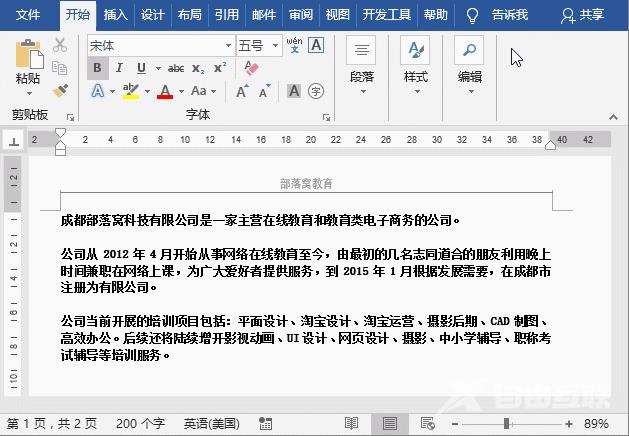
Task: Apply red font color
Action: 165,91
